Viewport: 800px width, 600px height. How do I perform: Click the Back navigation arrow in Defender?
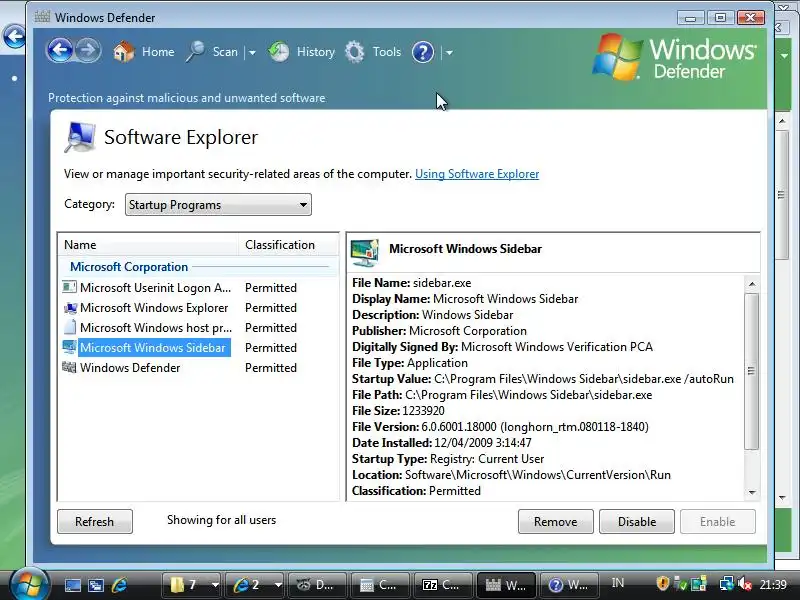(x=60, y=51)
